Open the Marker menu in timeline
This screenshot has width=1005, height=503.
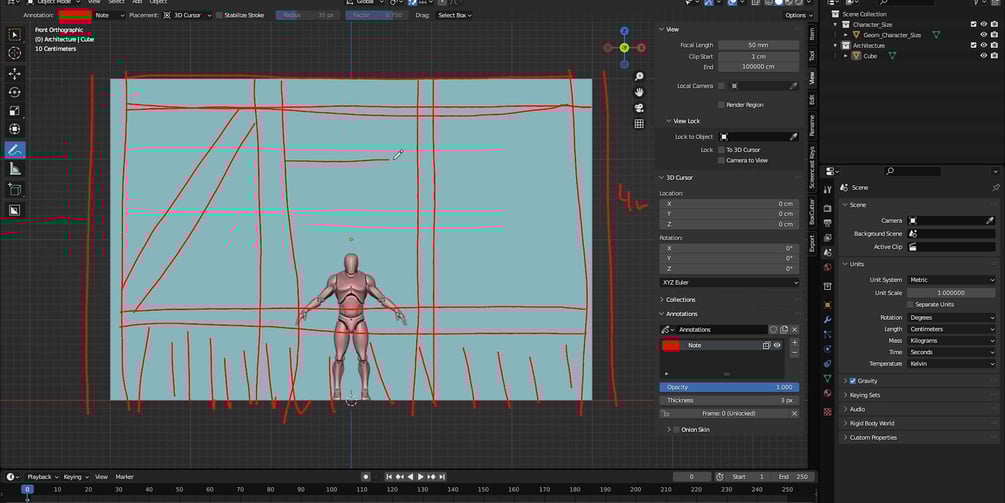click(x=124, y=477)
